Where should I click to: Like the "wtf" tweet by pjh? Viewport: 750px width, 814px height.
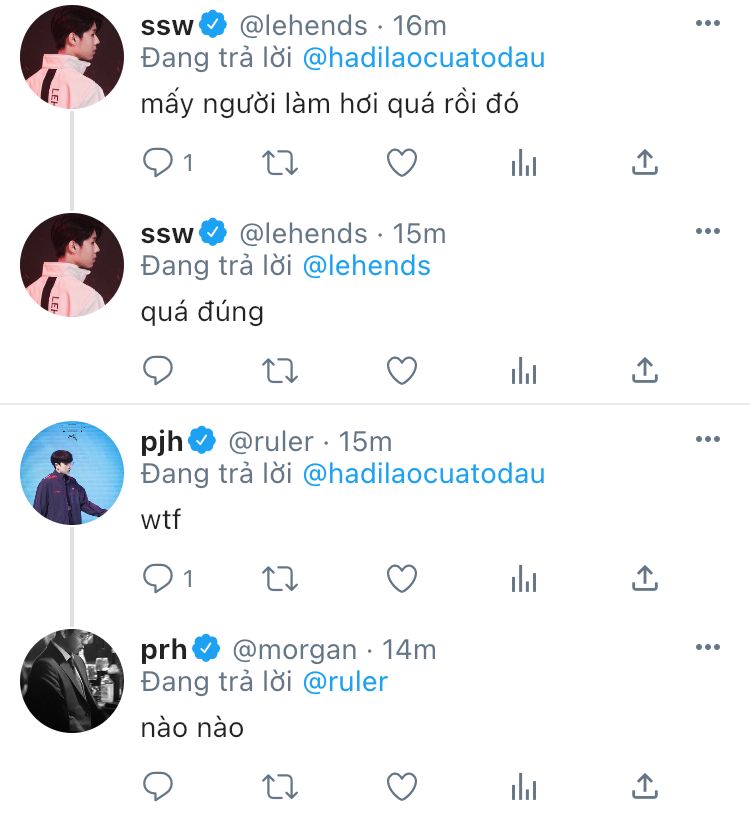coord(402,578)
